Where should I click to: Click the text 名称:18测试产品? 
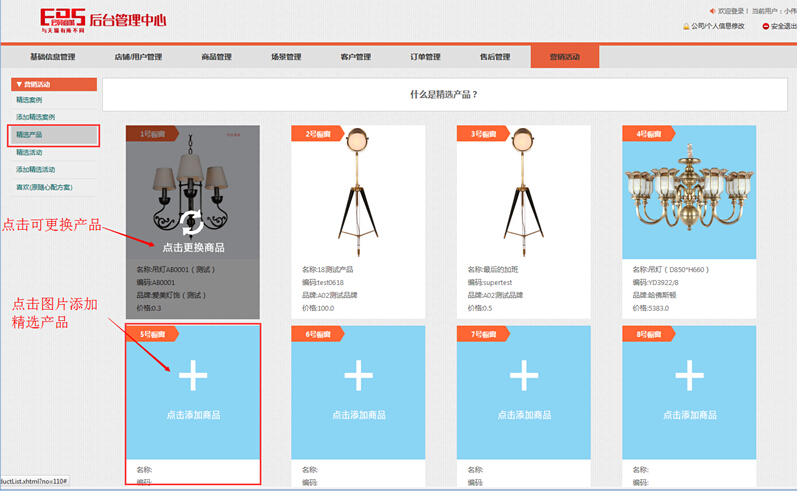tap(327, 270)
